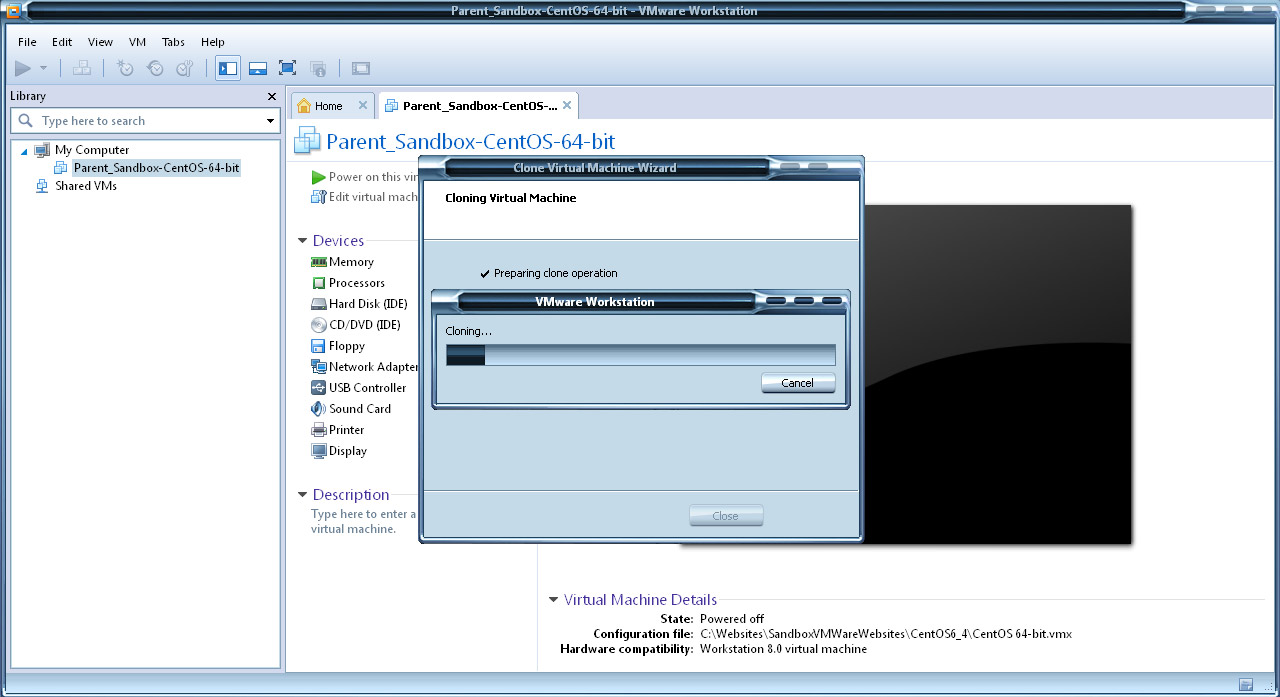Click the Power On play toolbar icon

click(x=23, y=68)
